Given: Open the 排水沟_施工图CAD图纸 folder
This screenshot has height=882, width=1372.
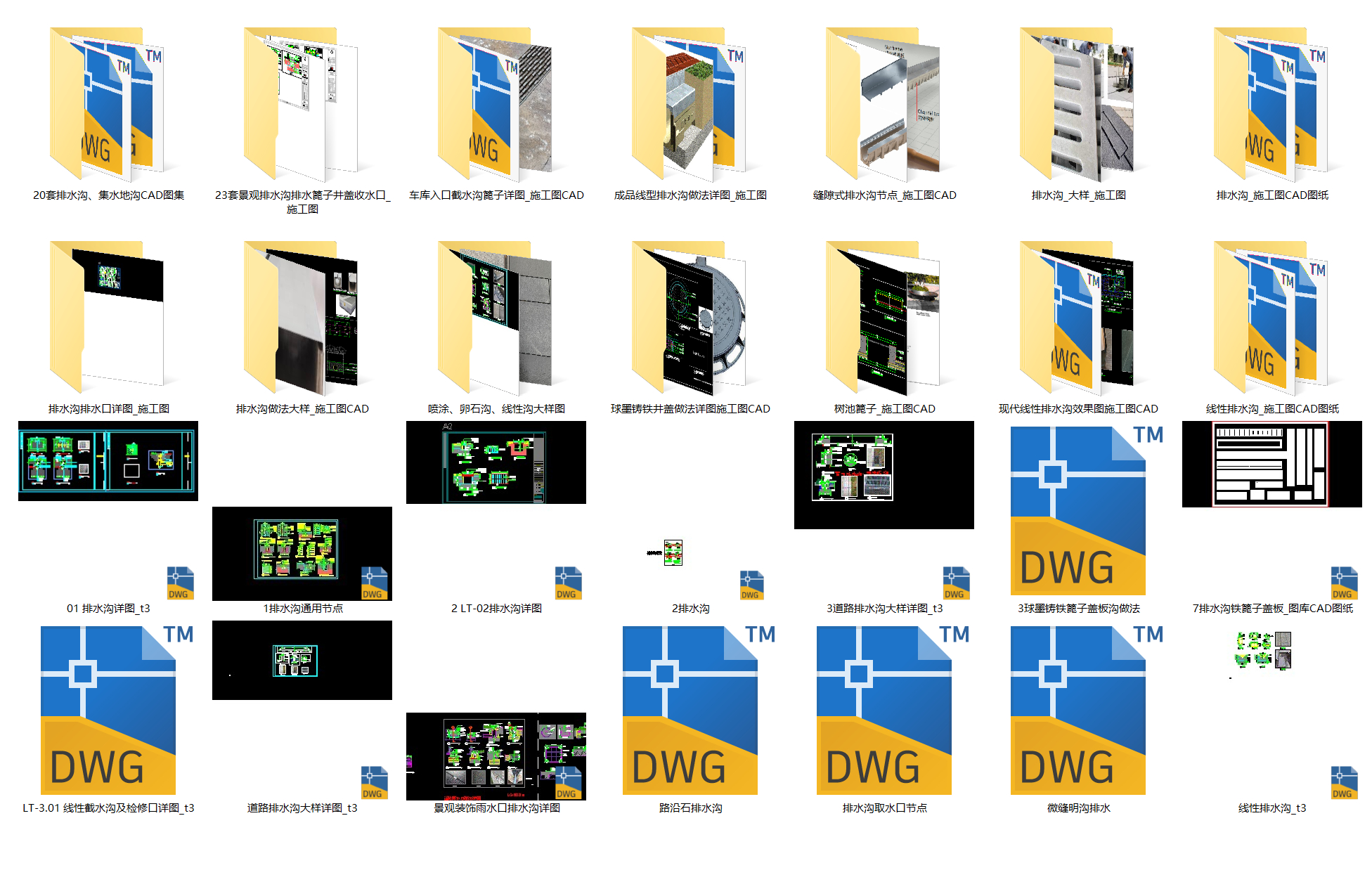Looking at the screenshot, I should click(1272, 104).
